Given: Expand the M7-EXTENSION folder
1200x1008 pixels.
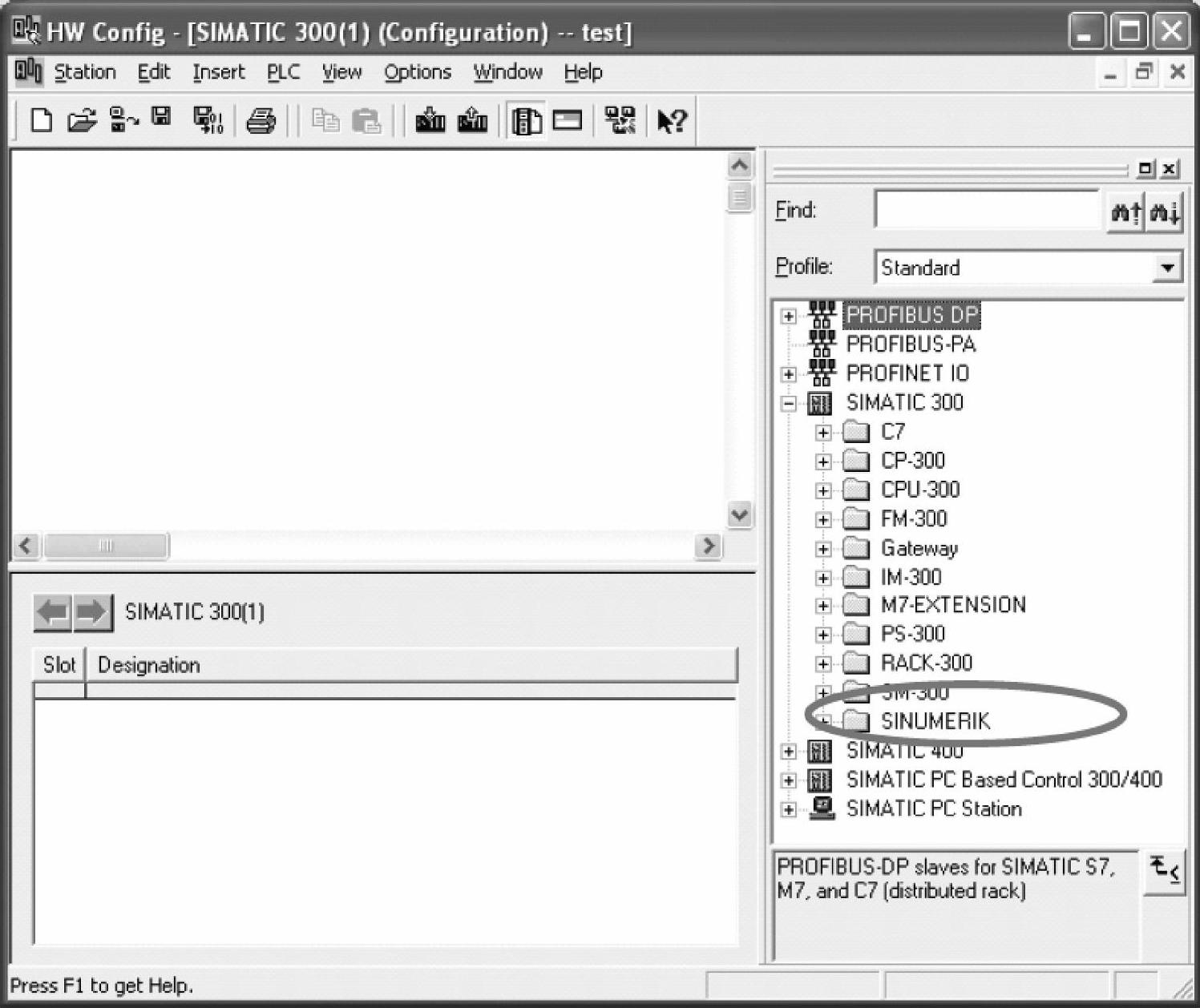Looking at the screenshot, I should click(x=823, y=606).
